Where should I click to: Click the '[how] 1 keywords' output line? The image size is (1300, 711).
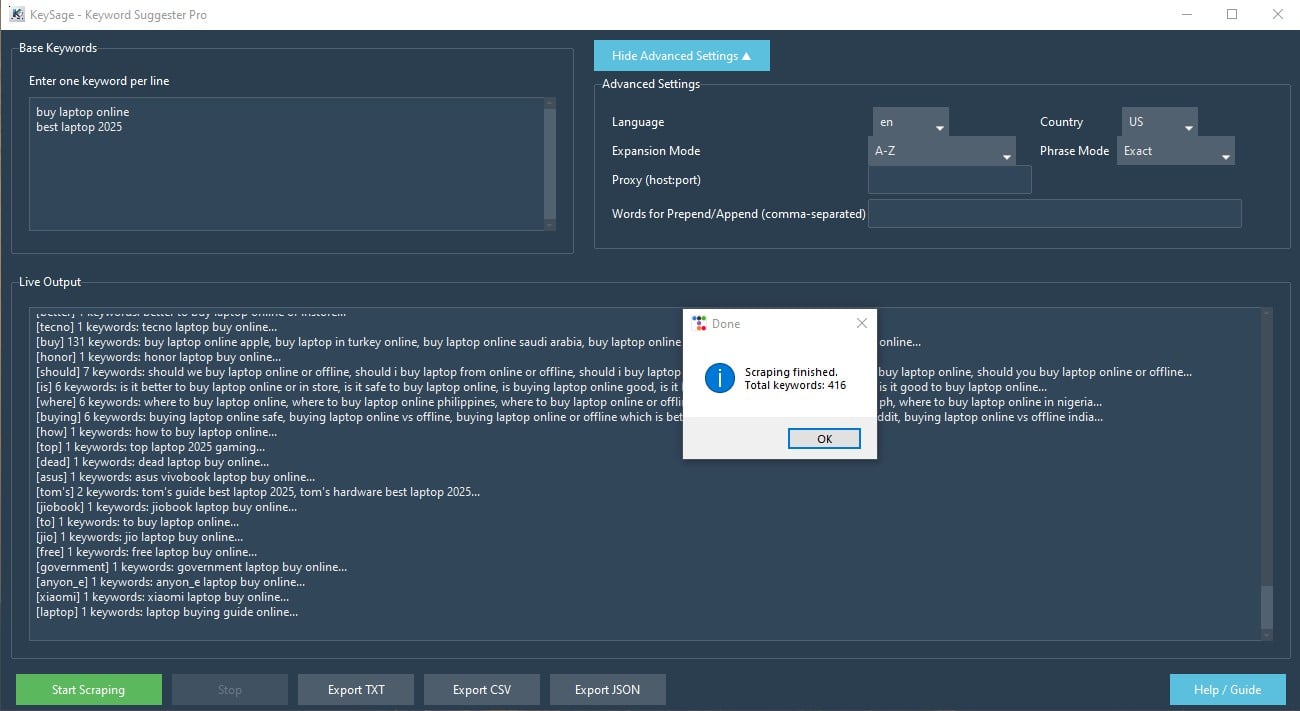(x=156, y=432)
